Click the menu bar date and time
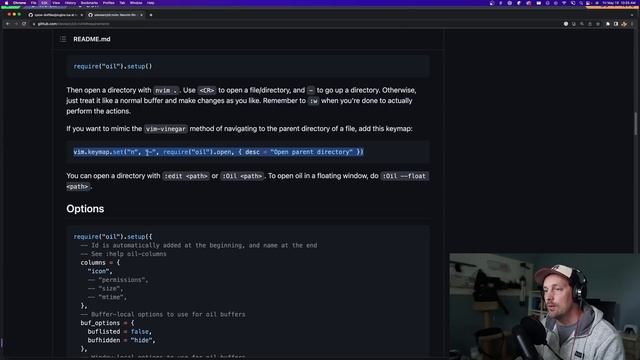Viewport: 640px width, 360px height. 619,3
